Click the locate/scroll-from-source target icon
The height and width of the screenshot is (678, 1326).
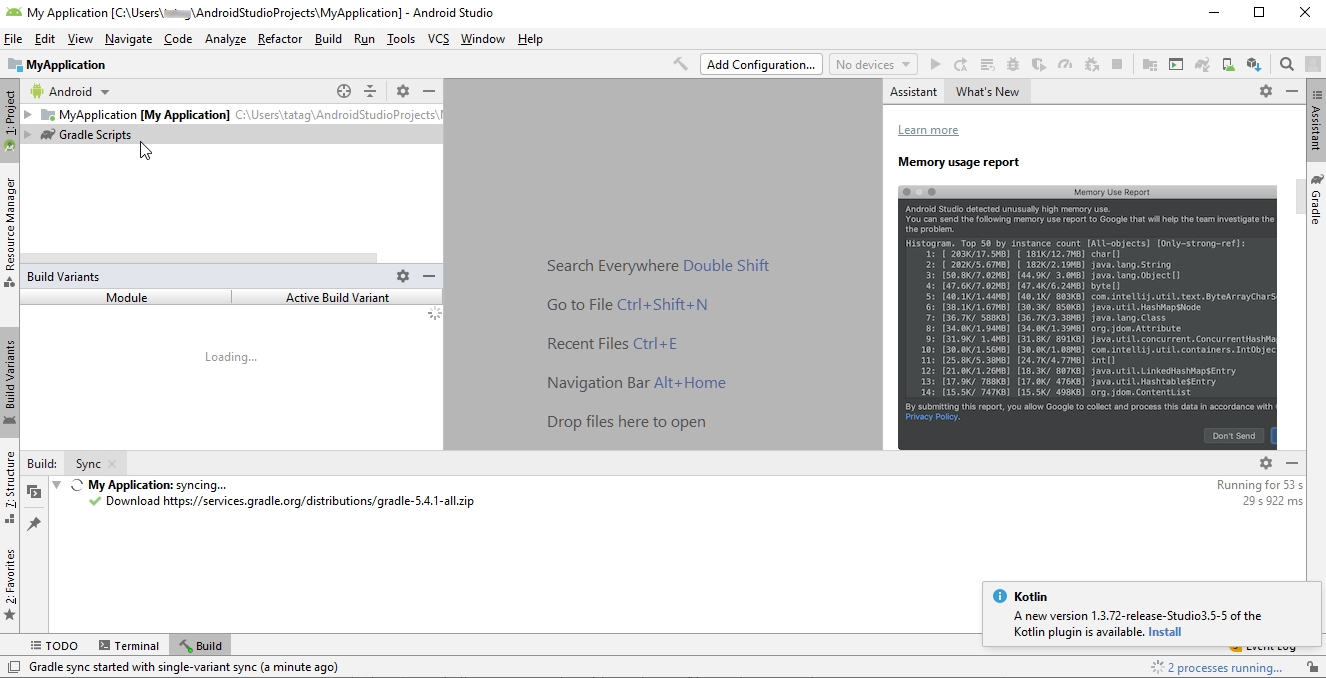pos(344,91)
